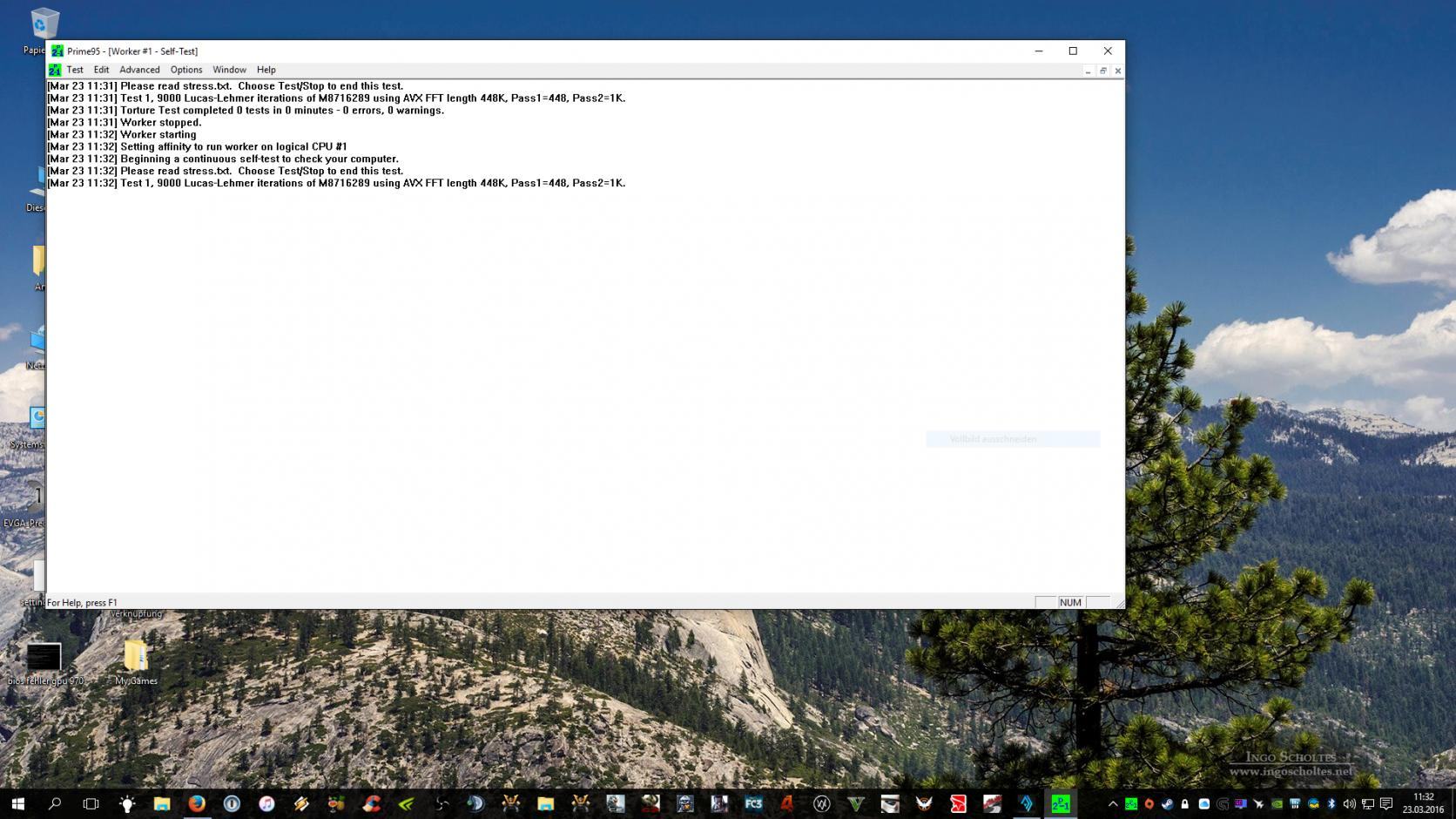Image resolution: width=1456 pixels, height=819 pixels.
Task: Maximize the Prime95 window
Action: click(x=1073, y=51)
